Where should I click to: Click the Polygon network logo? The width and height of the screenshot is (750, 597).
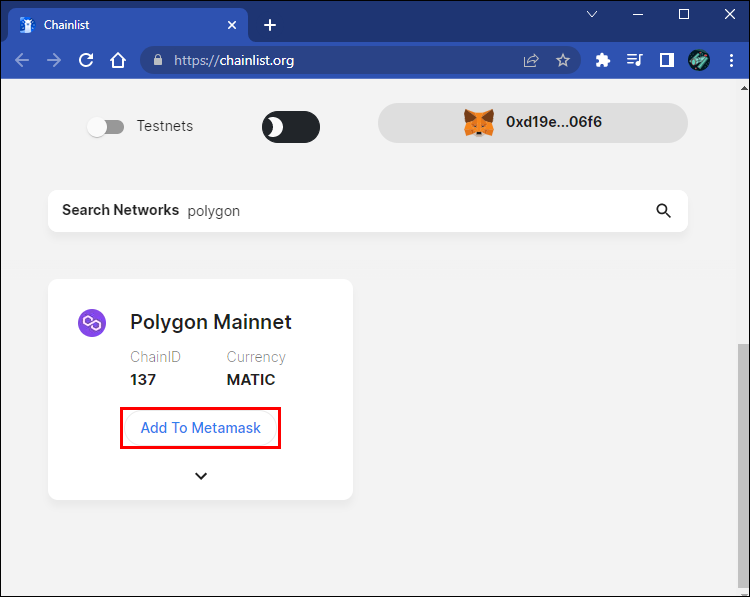click(x=92, y=323)
